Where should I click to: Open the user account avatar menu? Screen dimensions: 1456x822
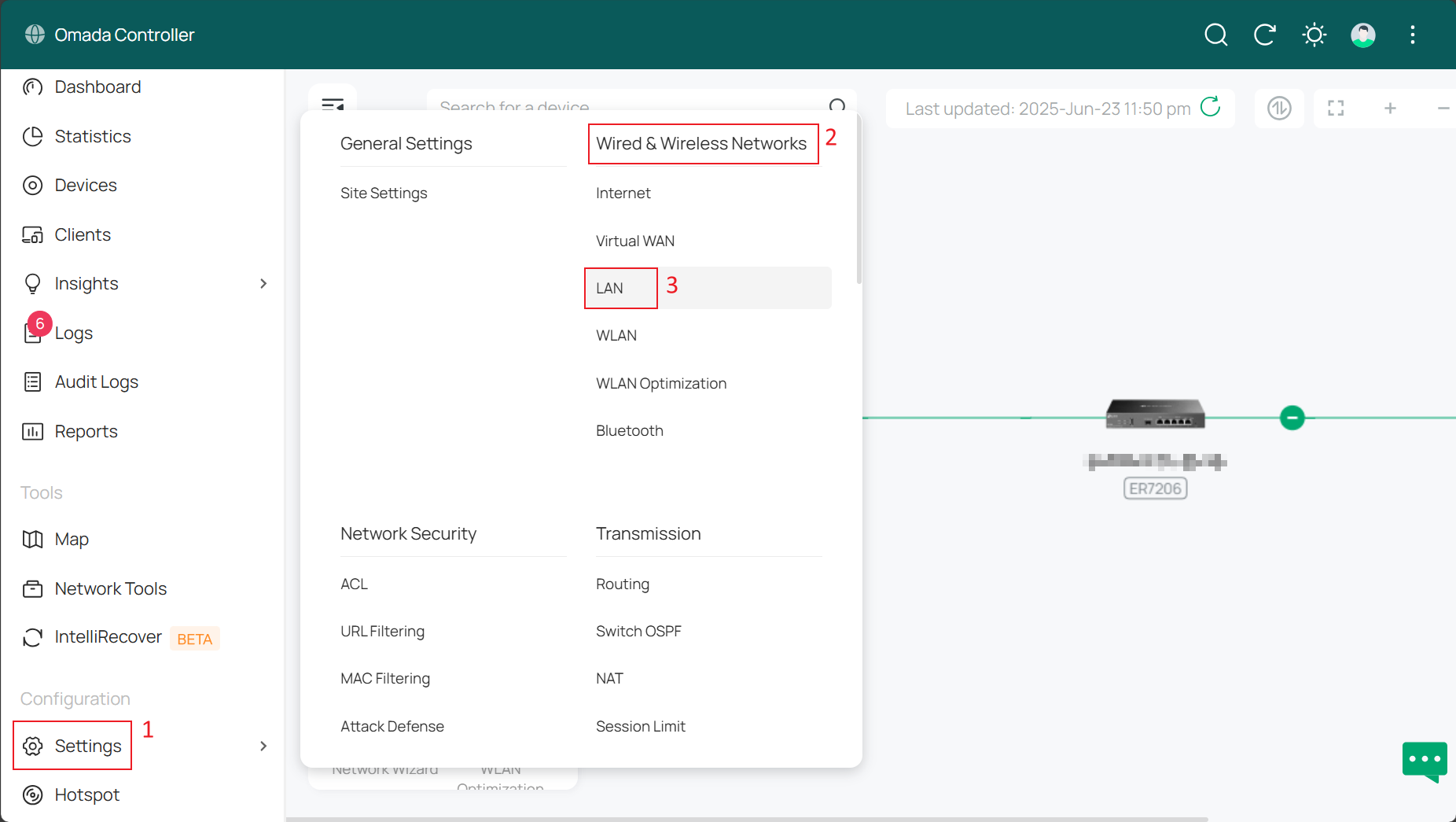(1363, 35)
